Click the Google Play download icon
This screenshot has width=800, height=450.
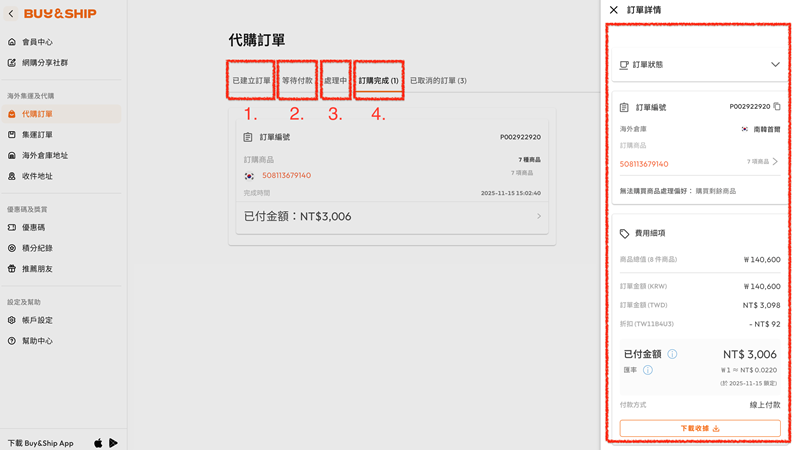[113, 443]
